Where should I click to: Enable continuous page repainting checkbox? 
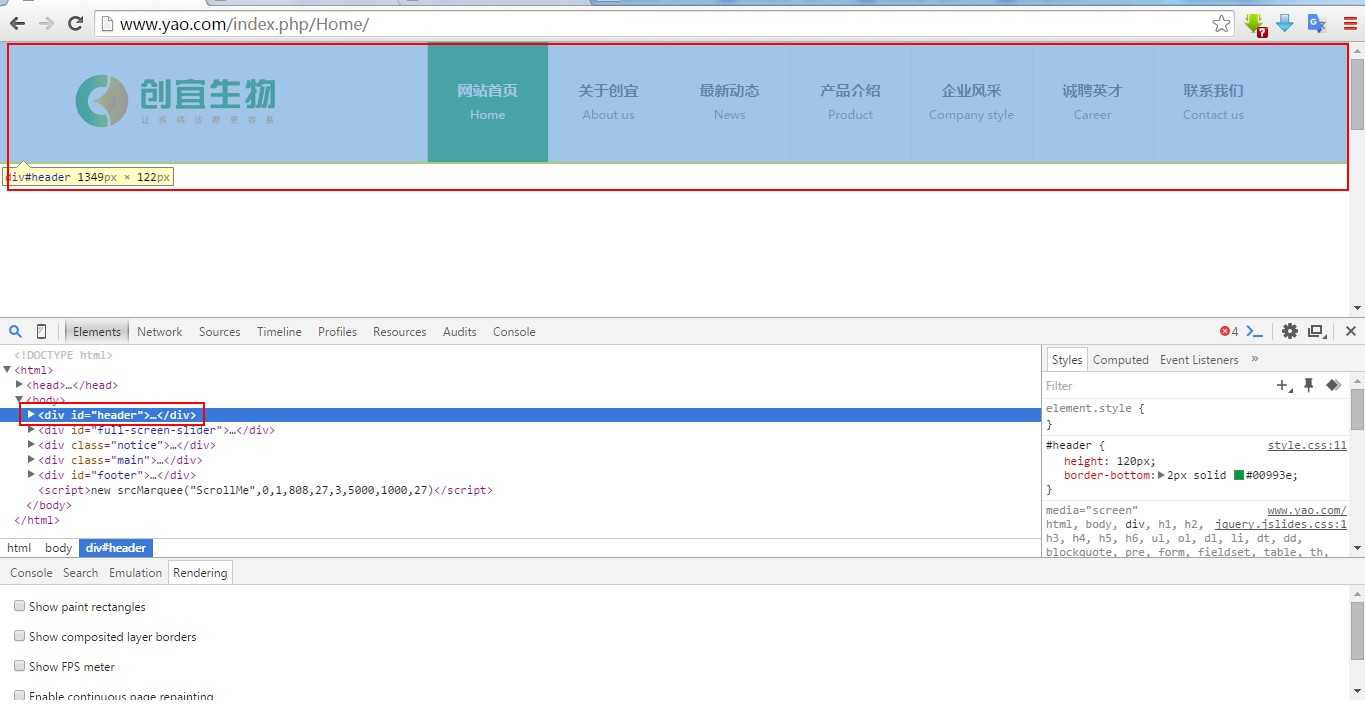click(20, 696)
